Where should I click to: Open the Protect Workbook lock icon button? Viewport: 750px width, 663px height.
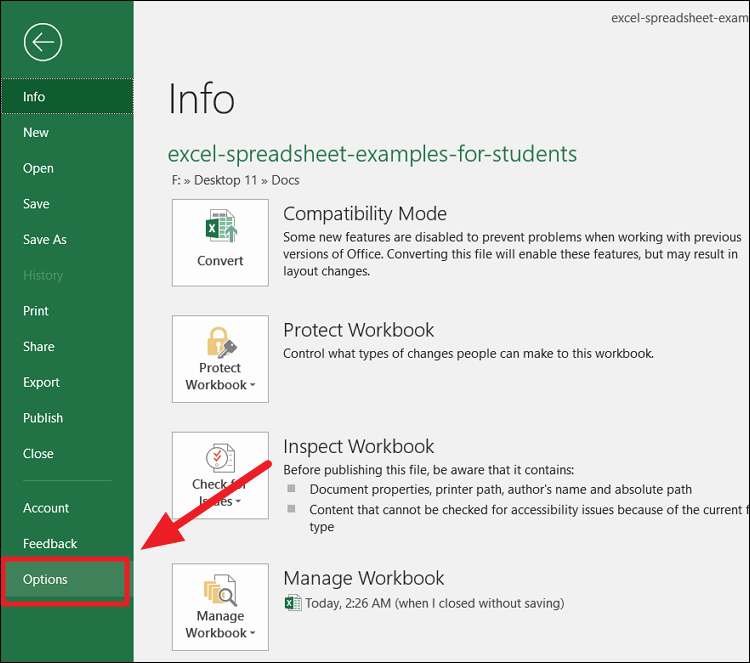pyautogui.click(x=220, y=359)
